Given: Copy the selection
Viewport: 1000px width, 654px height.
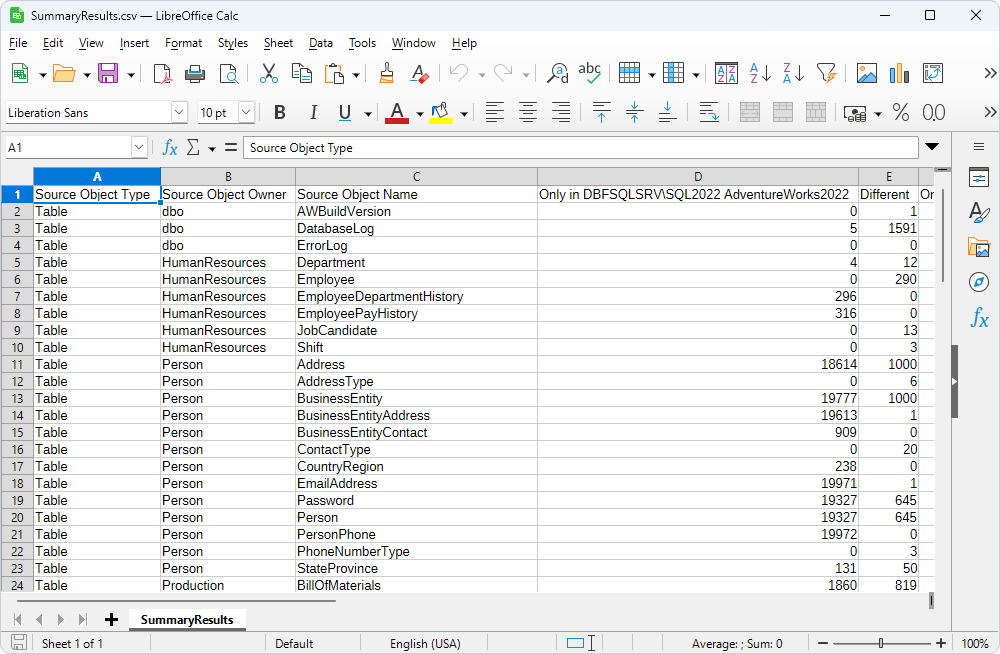Looking at the screenshot, I should 302,73.
